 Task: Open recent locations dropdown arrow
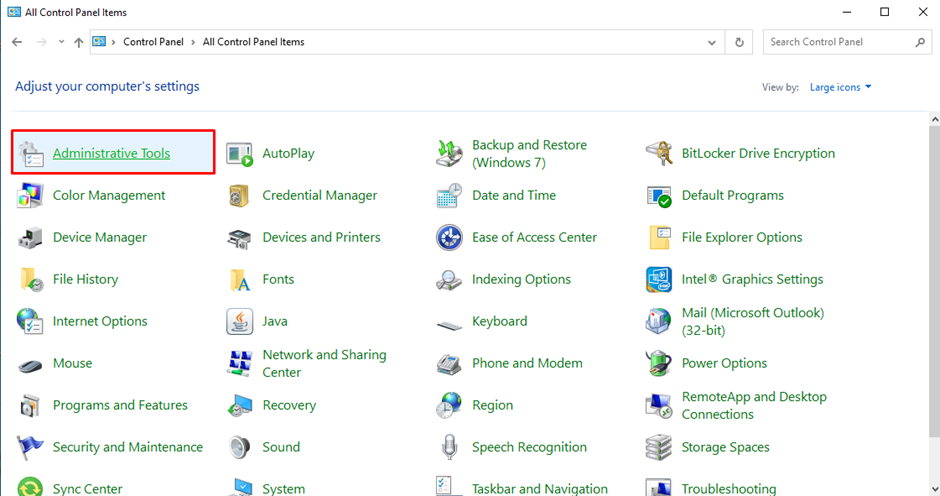pos(61,42)
